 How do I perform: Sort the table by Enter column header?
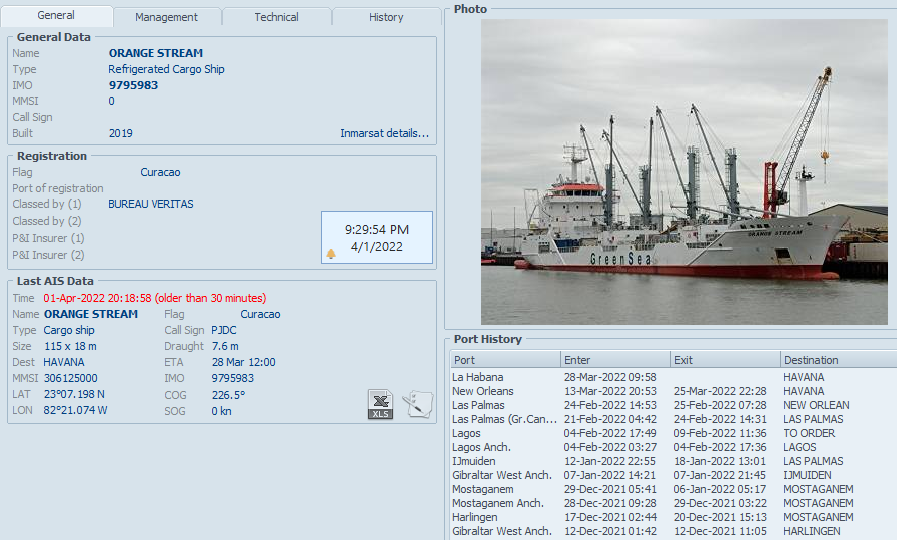[616, 360]
